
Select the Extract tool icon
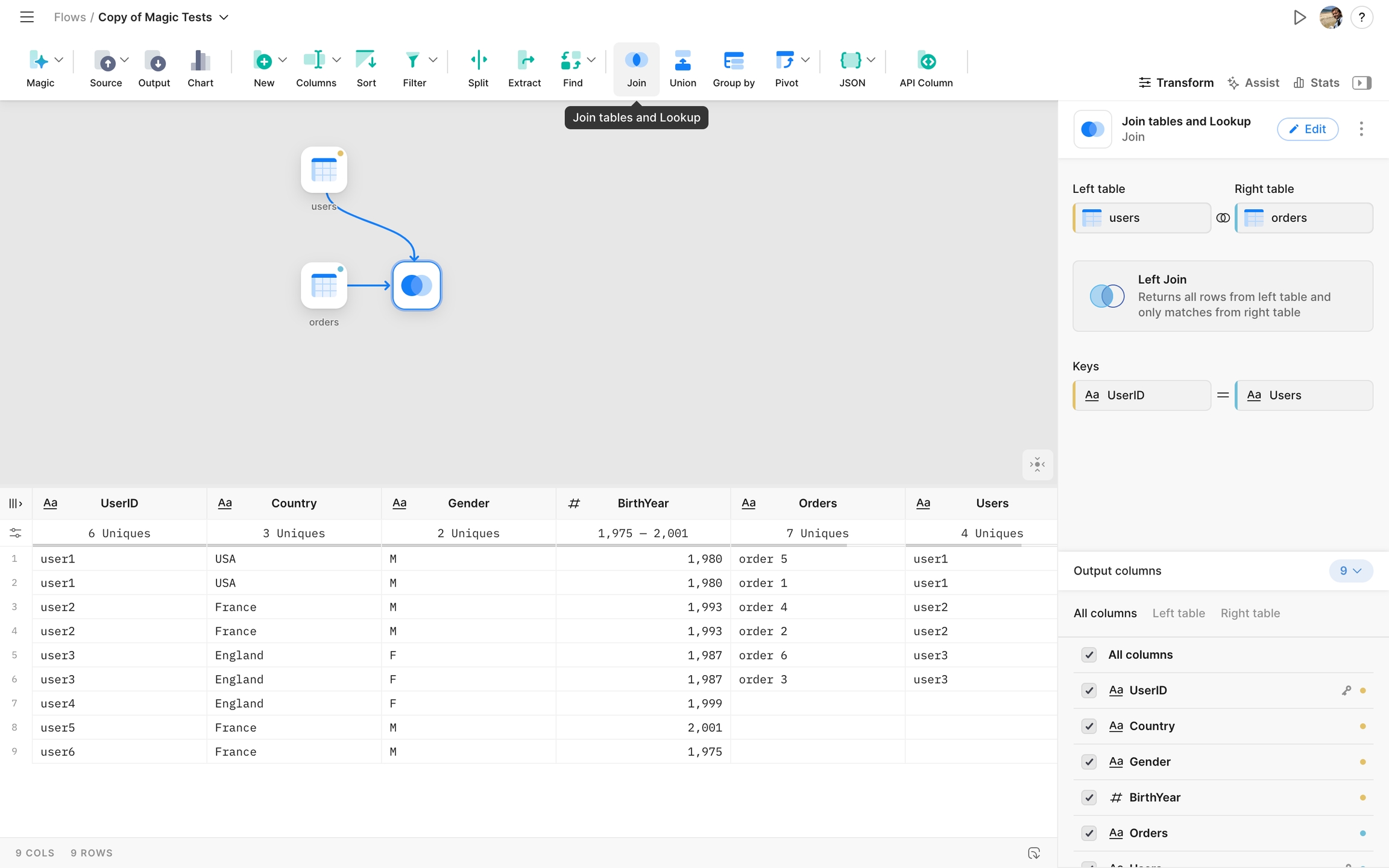524,61
